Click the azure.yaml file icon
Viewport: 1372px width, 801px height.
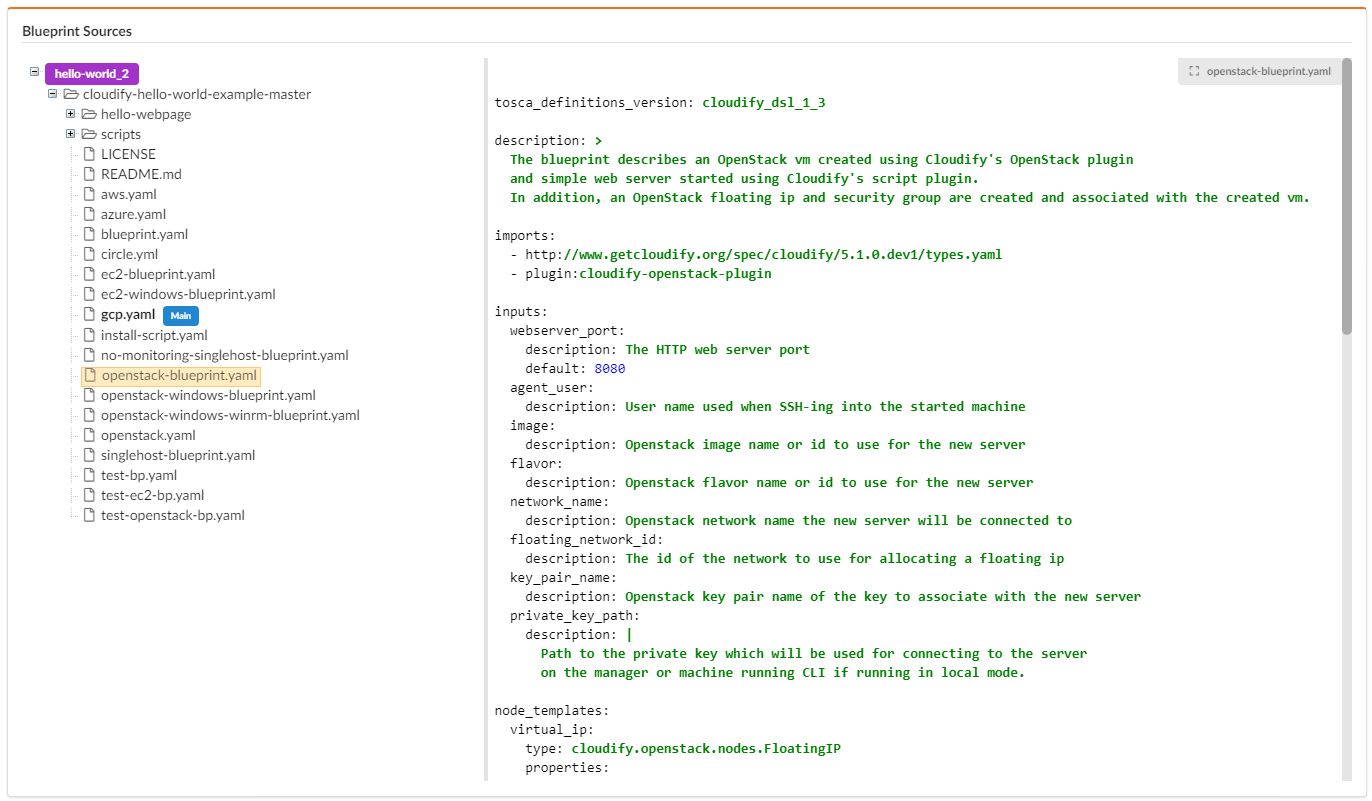(89, 214)
